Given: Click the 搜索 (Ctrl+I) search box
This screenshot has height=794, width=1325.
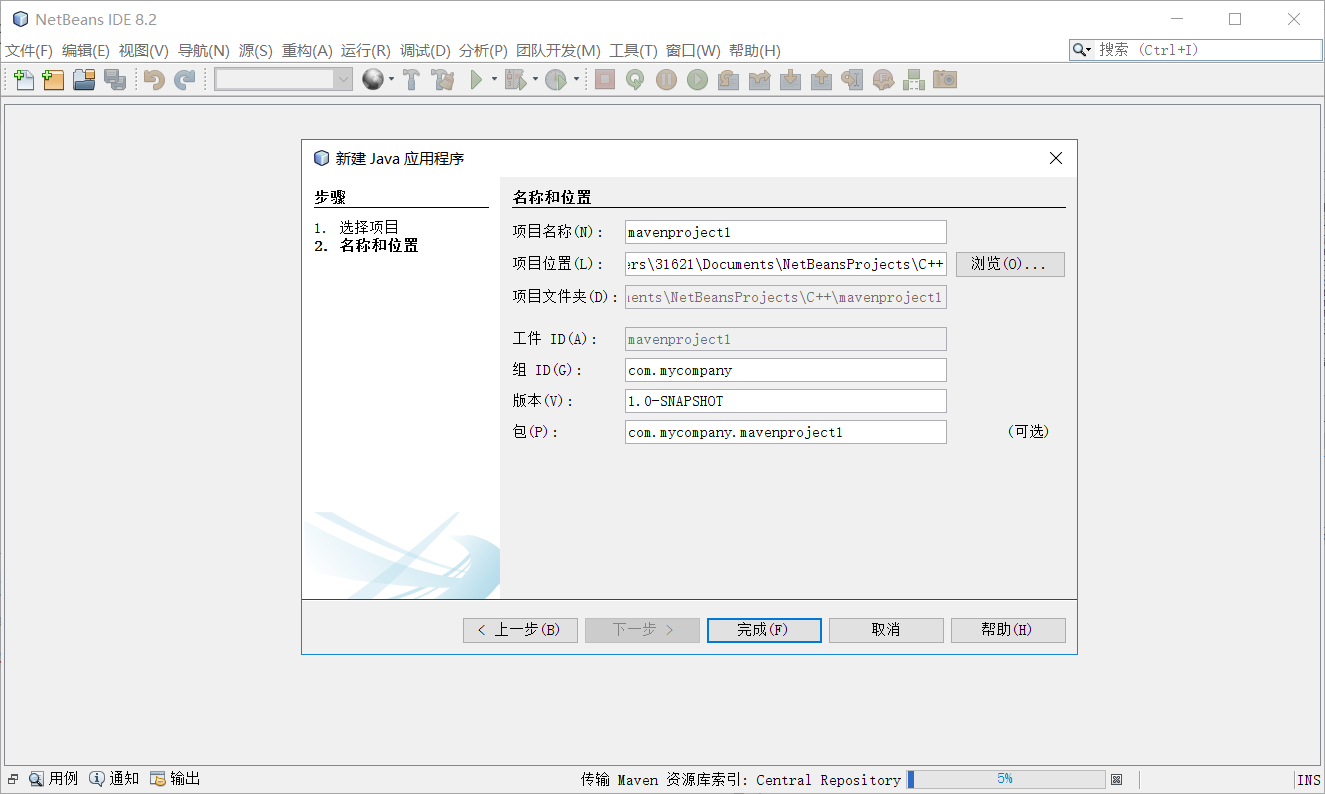Looking at the screenshot, I should tap(1208, 50).
